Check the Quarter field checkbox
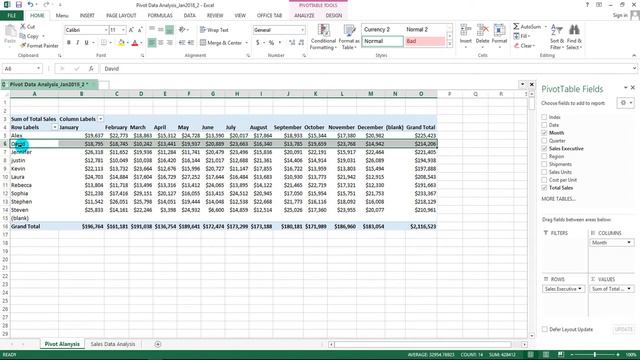This screenshot has width=640, height=360. [x=544, y=140]
